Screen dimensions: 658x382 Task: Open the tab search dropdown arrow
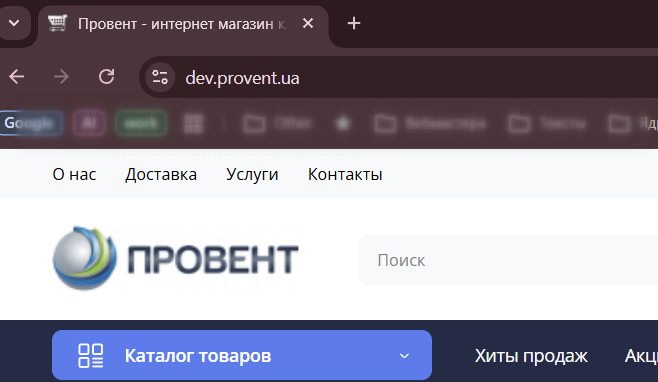14,24
